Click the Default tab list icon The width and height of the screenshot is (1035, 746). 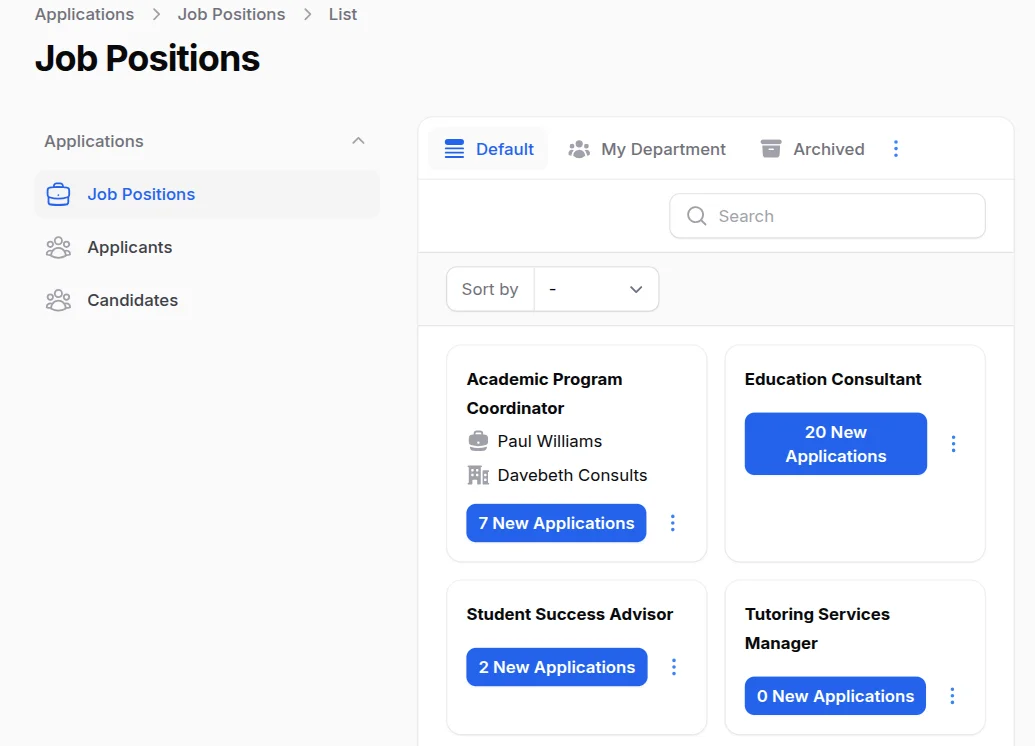point(454,149)
